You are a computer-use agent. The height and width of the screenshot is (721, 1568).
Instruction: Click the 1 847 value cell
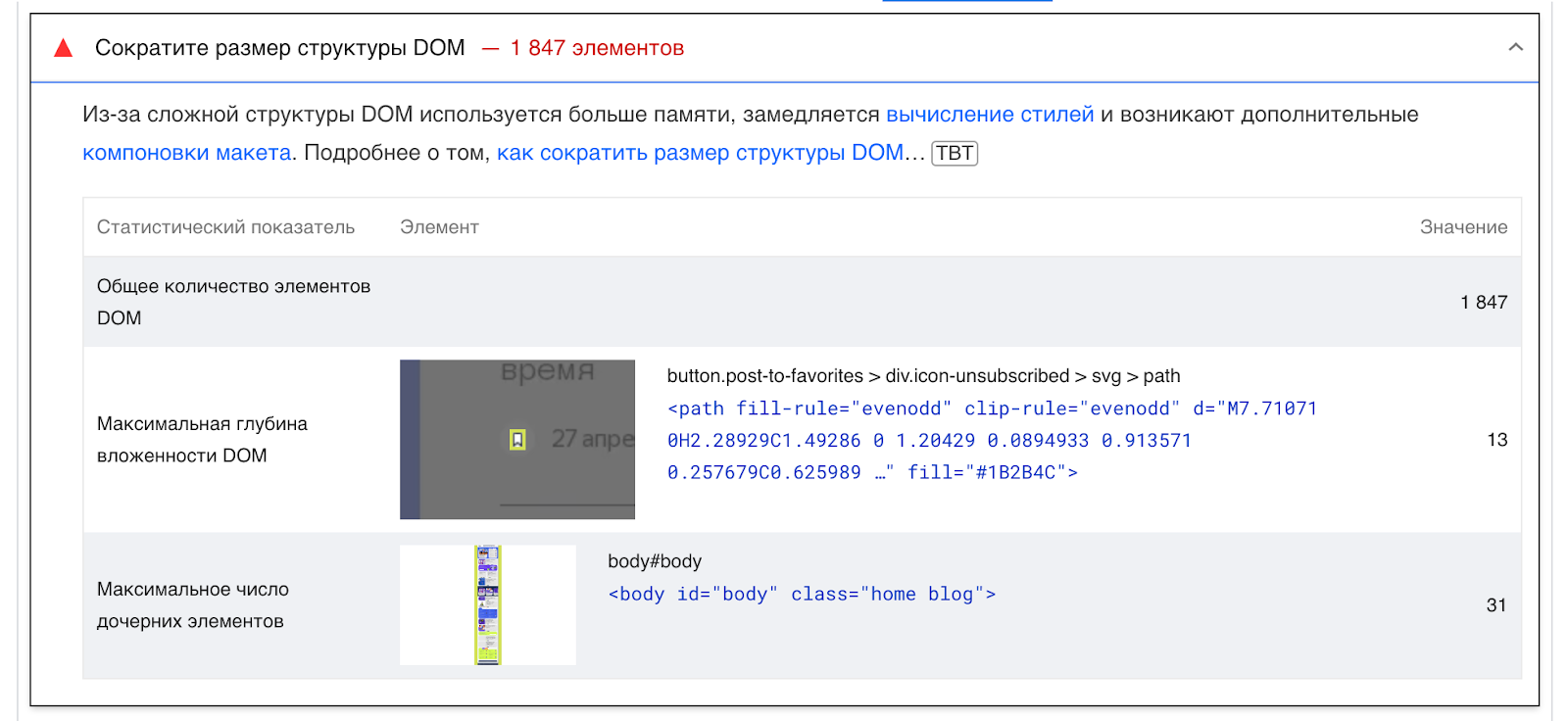pos(1484,303)
